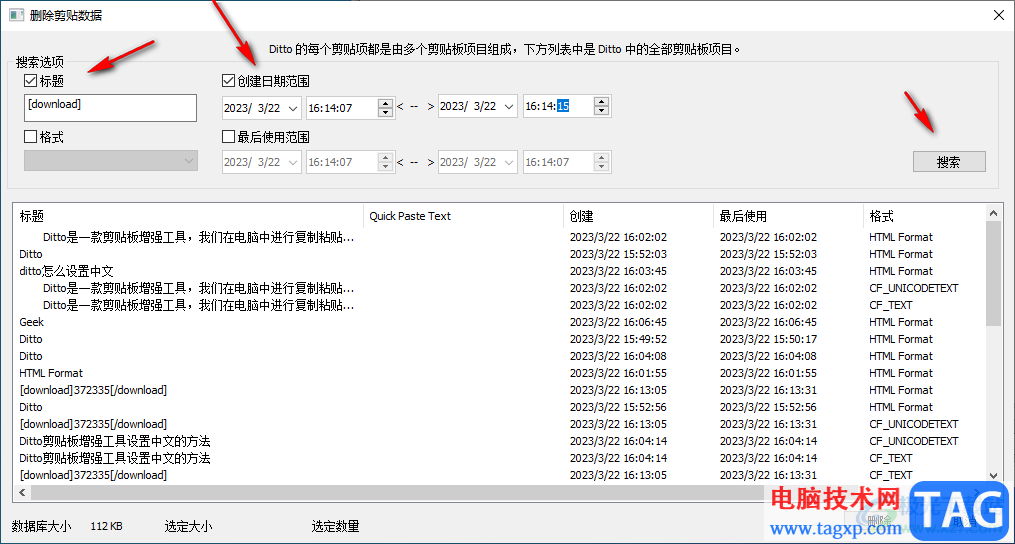Image resolution: width=1015 pixels, height=544 pixels.
Task: Open the 格式 combo box
Action: (111, 161)
